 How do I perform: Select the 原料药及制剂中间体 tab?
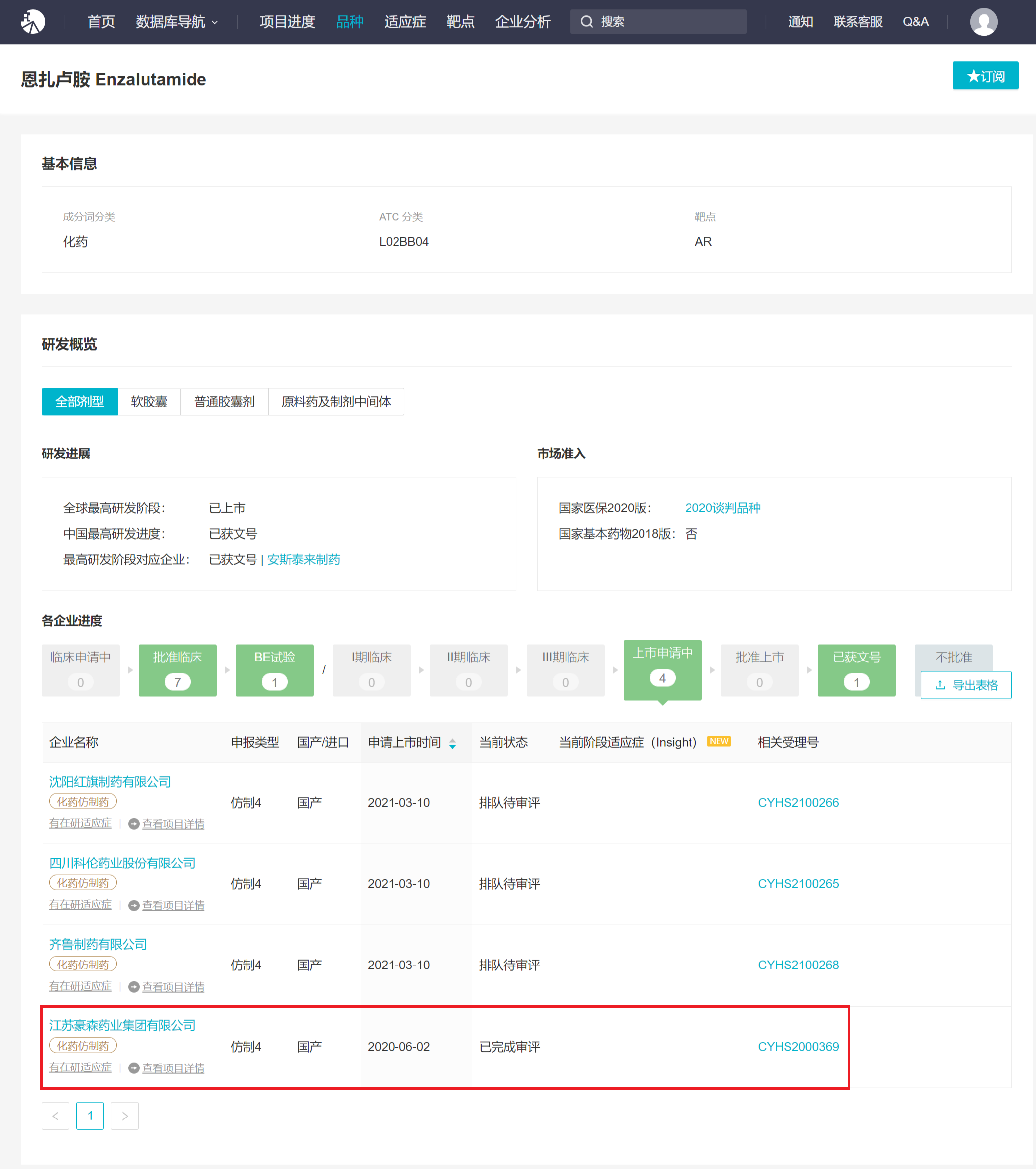tap(336, 402)
